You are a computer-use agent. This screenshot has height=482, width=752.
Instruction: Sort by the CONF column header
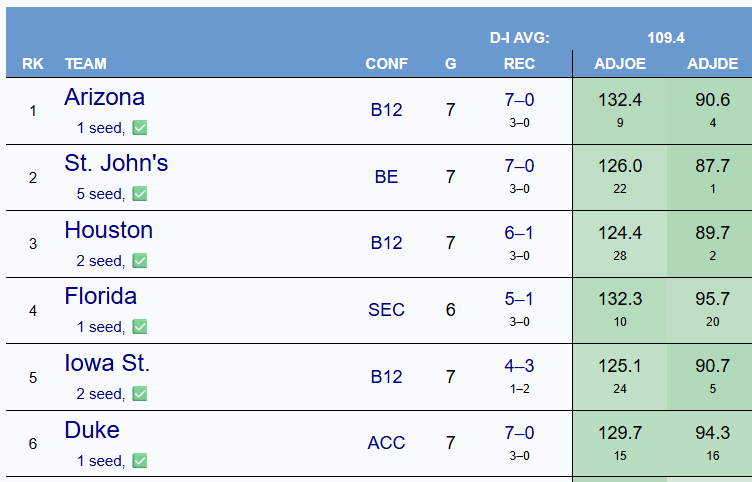click(x=387, y=64)
